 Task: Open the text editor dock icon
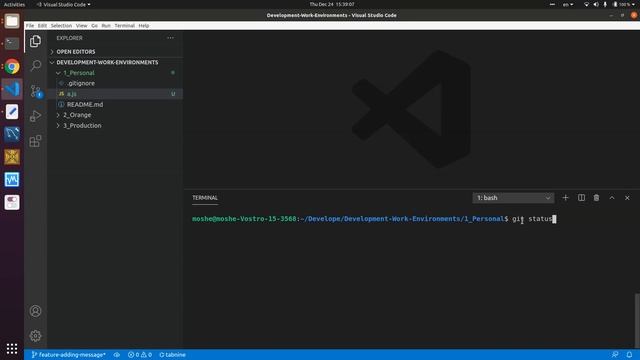[x=12, y=111]
